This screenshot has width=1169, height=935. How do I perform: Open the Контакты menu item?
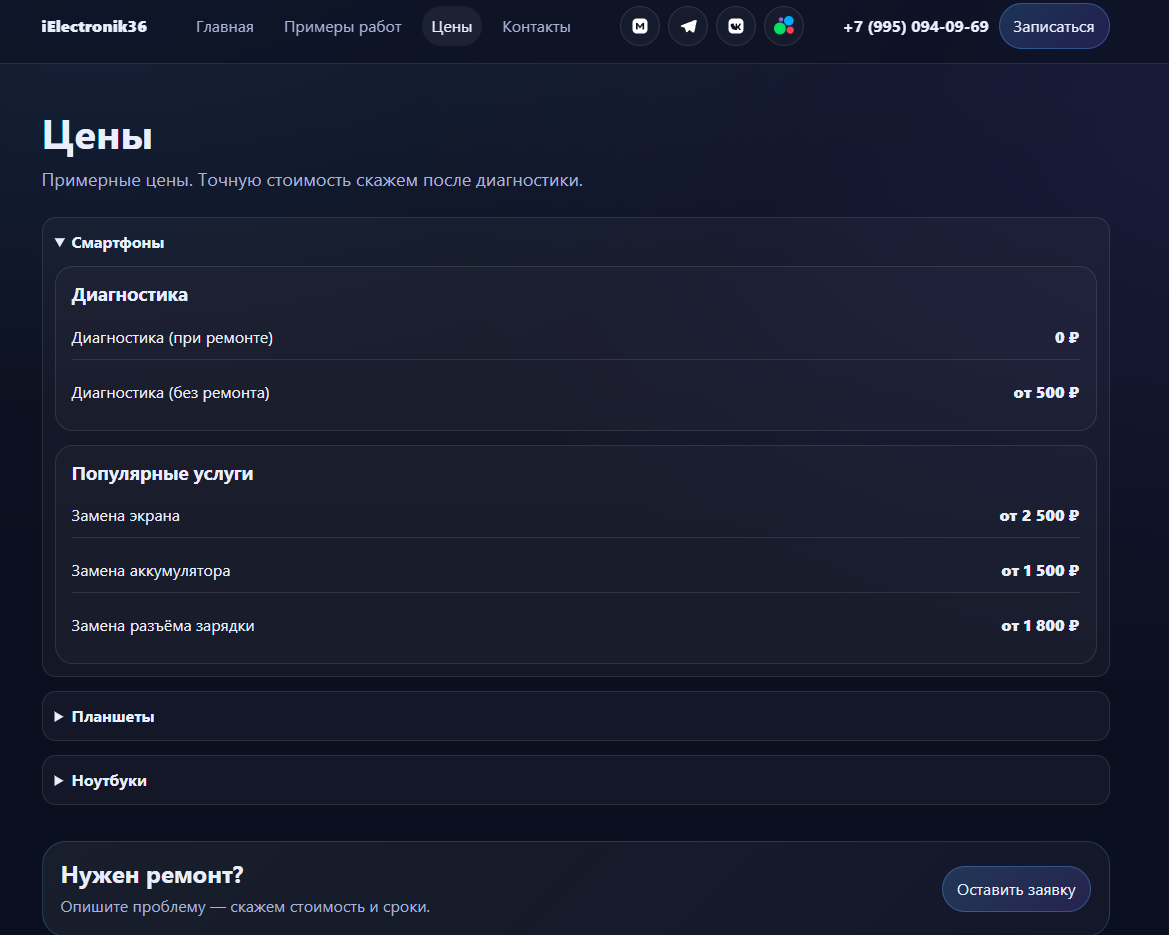point(536,27)
